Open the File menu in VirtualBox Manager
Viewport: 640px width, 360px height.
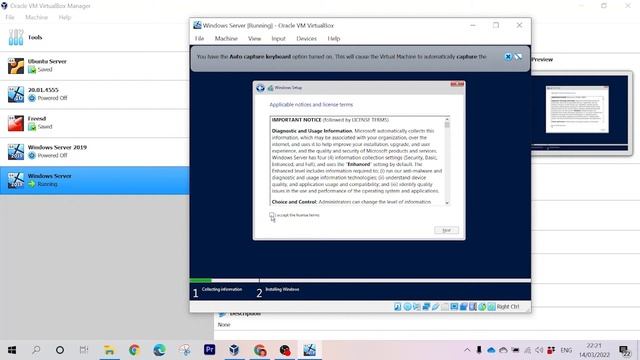point(10,17)
